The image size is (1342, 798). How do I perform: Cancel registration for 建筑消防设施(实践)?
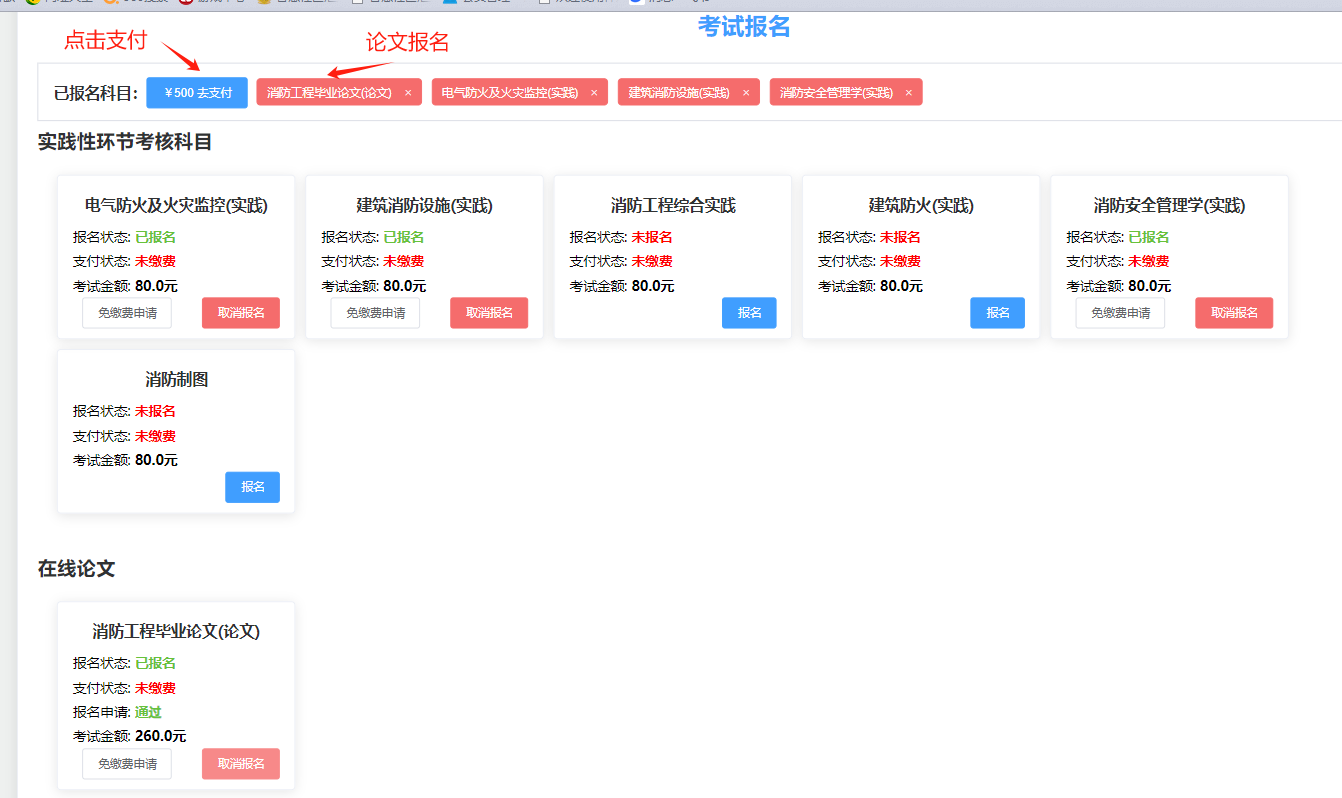pyautogui.click(x=489, y=313)
